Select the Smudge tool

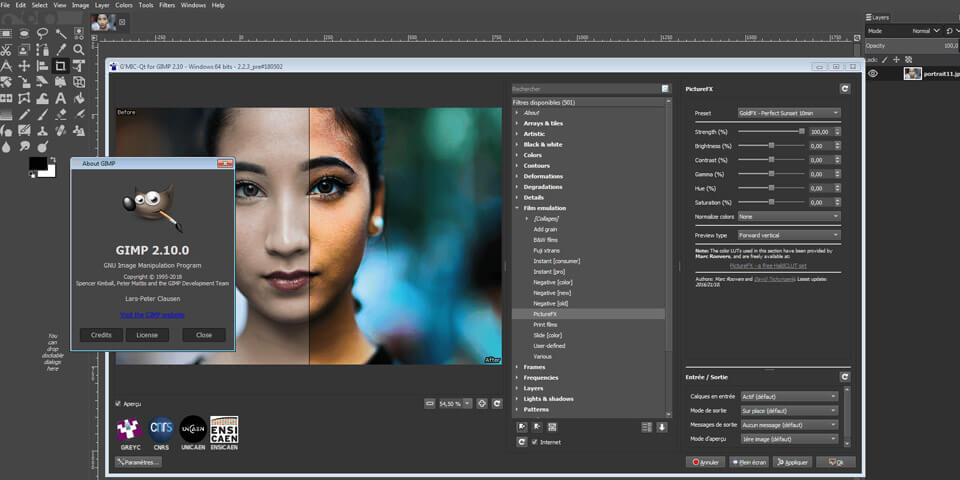24,147
